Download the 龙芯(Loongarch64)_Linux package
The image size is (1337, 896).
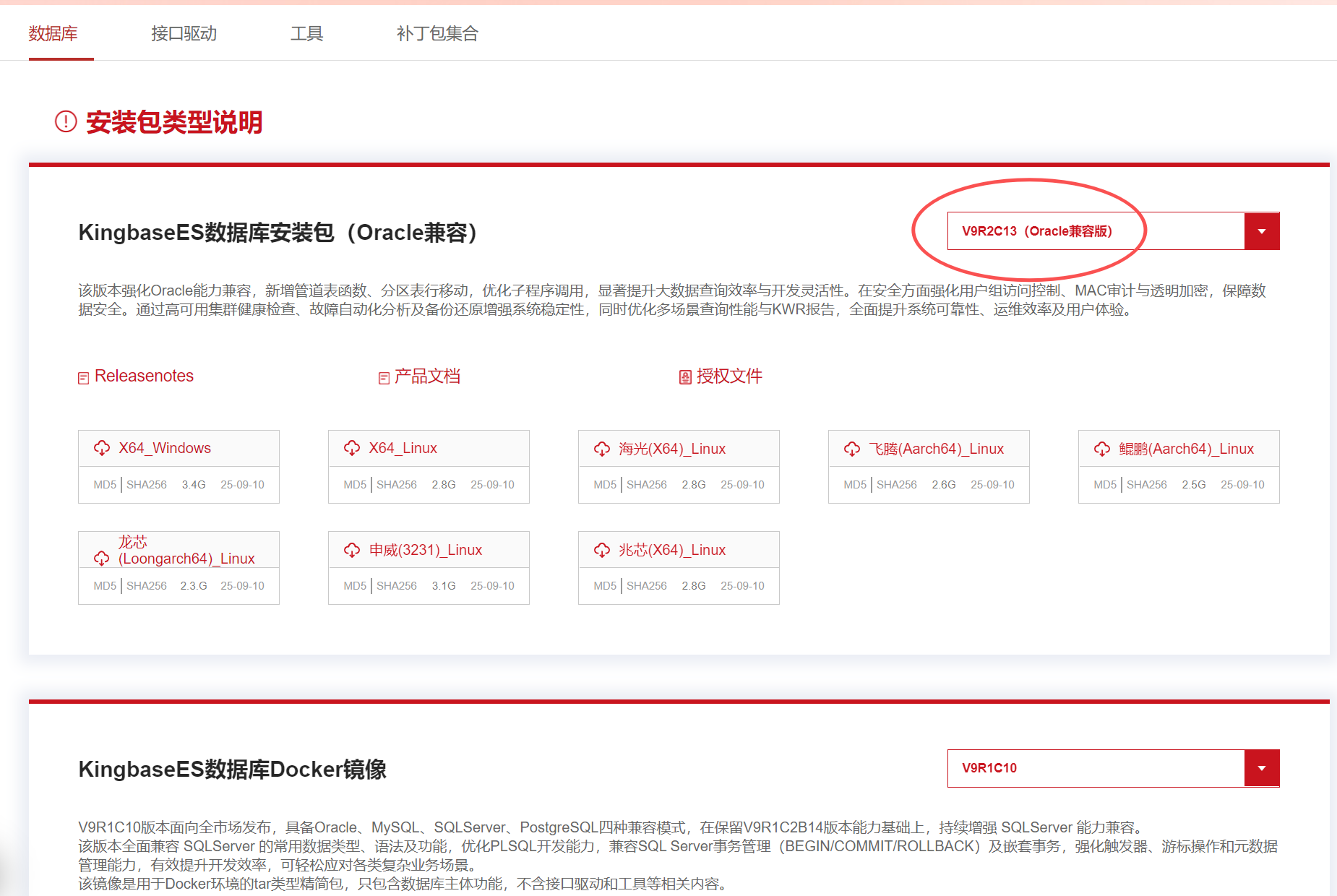[186, 550]
